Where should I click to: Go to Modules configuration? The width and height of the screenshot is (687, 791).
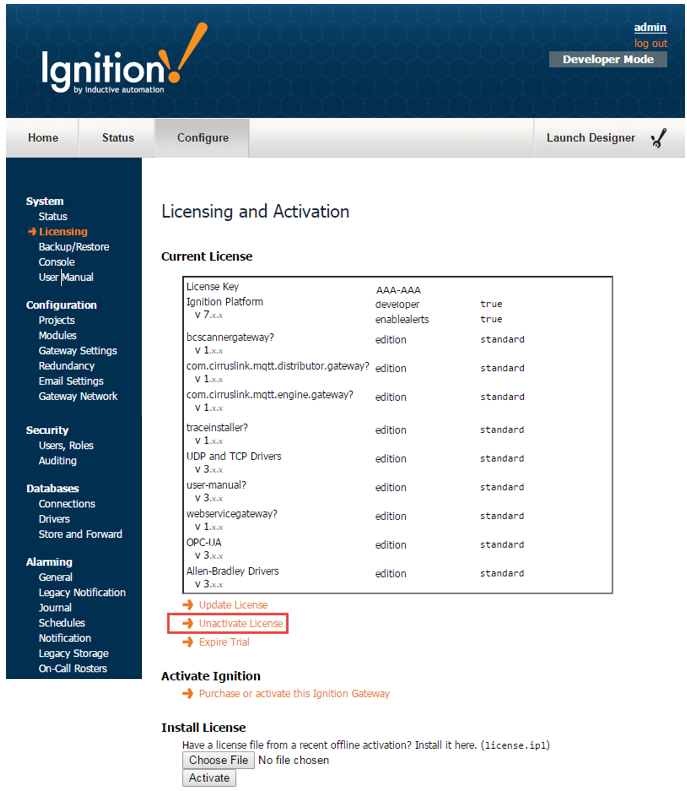(x=58, y=335)
